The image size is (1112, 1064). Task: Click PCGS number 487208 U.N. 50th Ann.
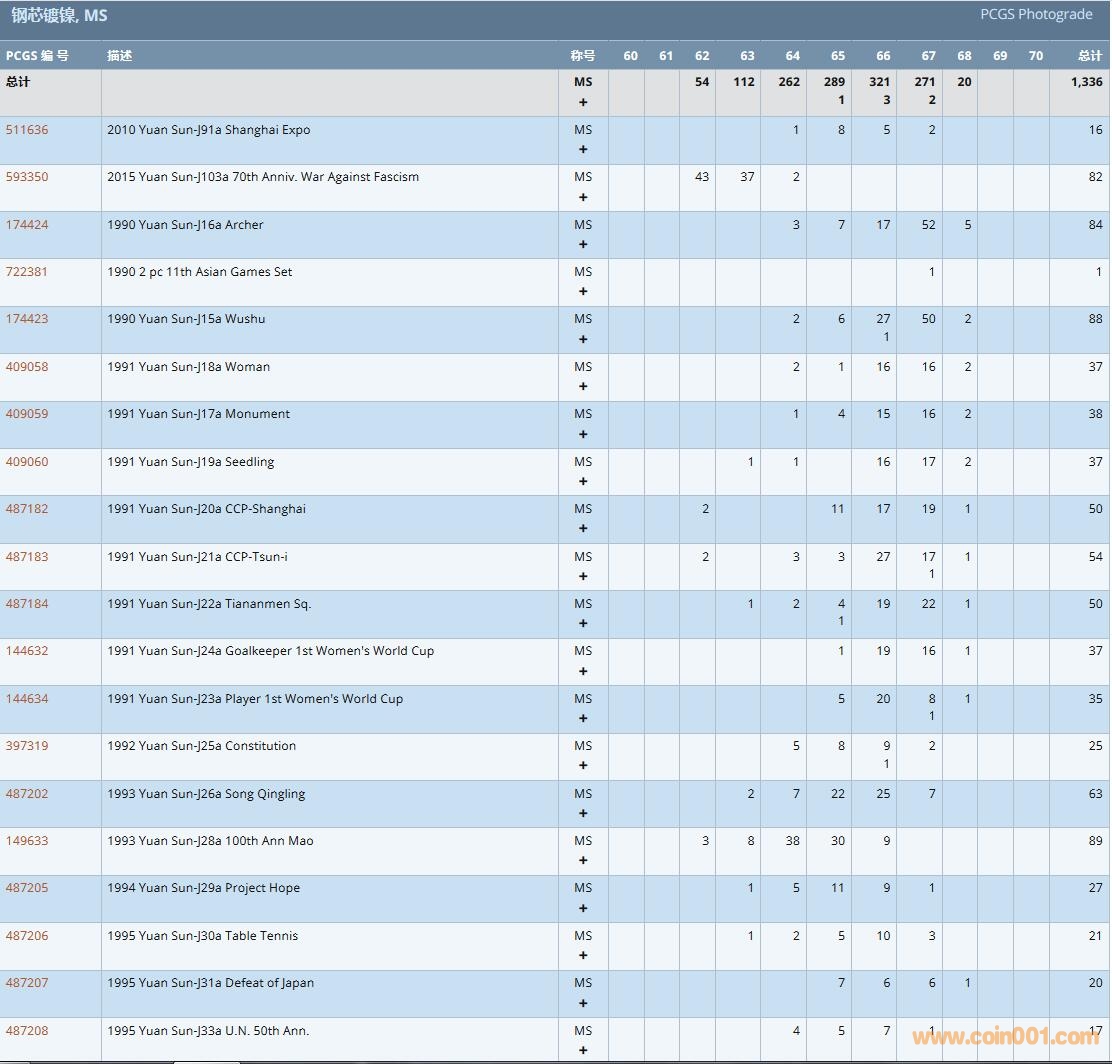pyautogui.click(x=27, y=1031)
